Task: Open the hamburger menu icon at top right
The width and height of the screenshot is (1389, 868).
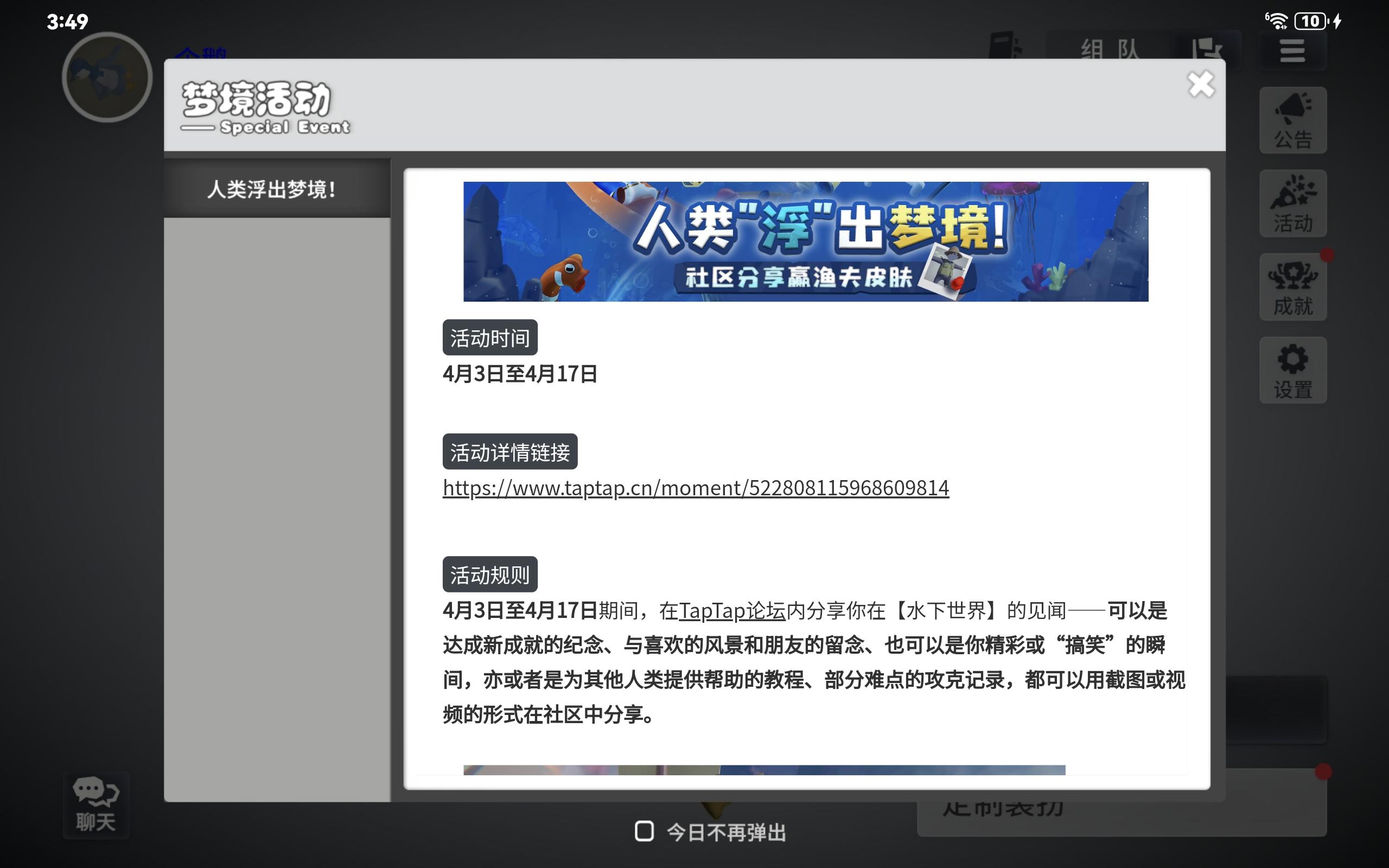Action: (x=1292, y=51)
